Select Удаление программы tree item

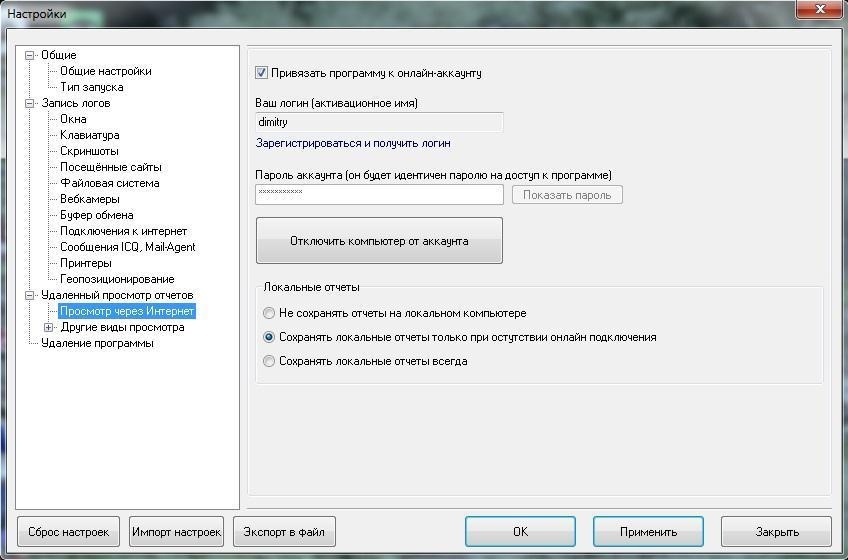(97, 343)
